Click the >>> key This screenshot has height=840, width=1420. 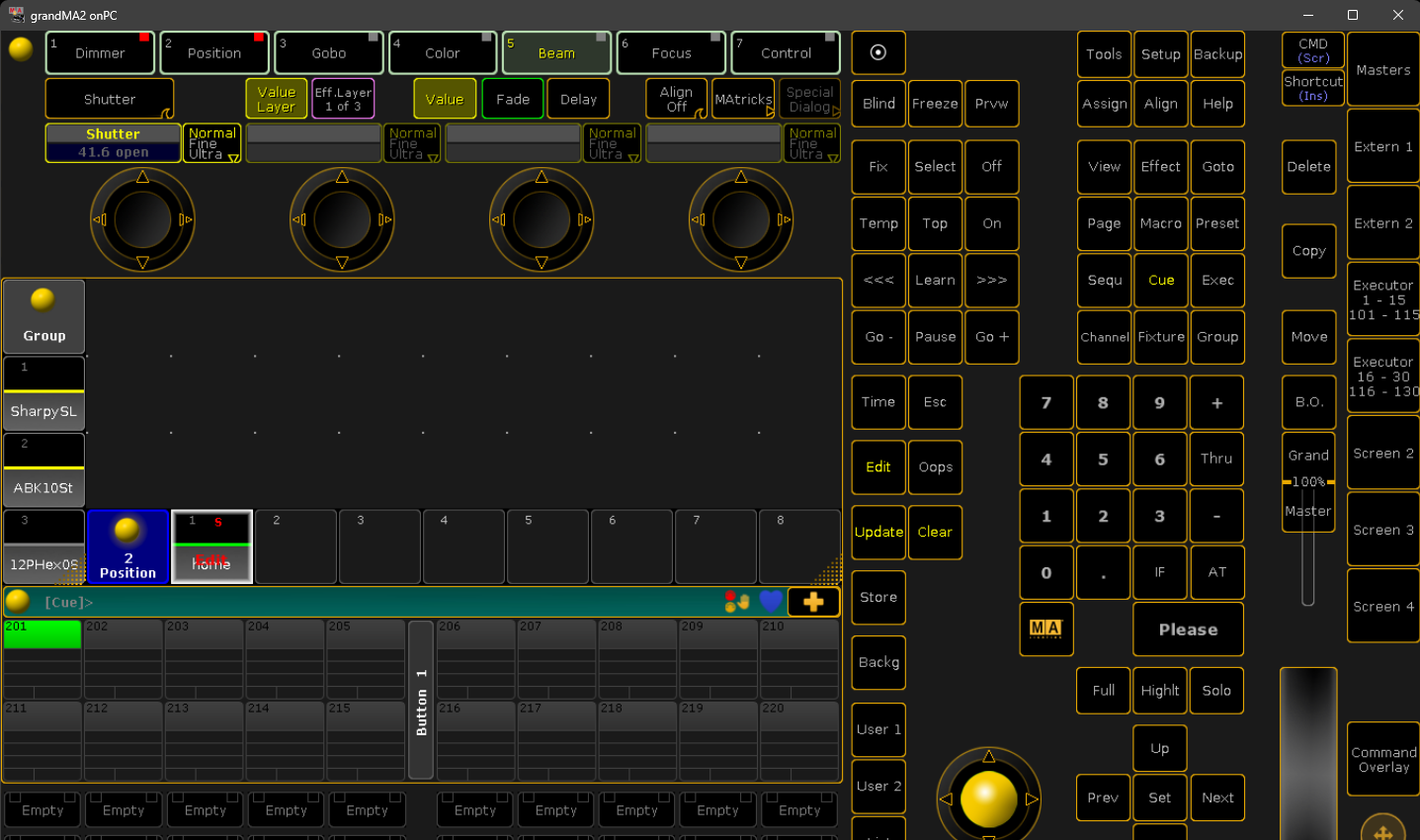pyautogui.click(x=992, y=280)
